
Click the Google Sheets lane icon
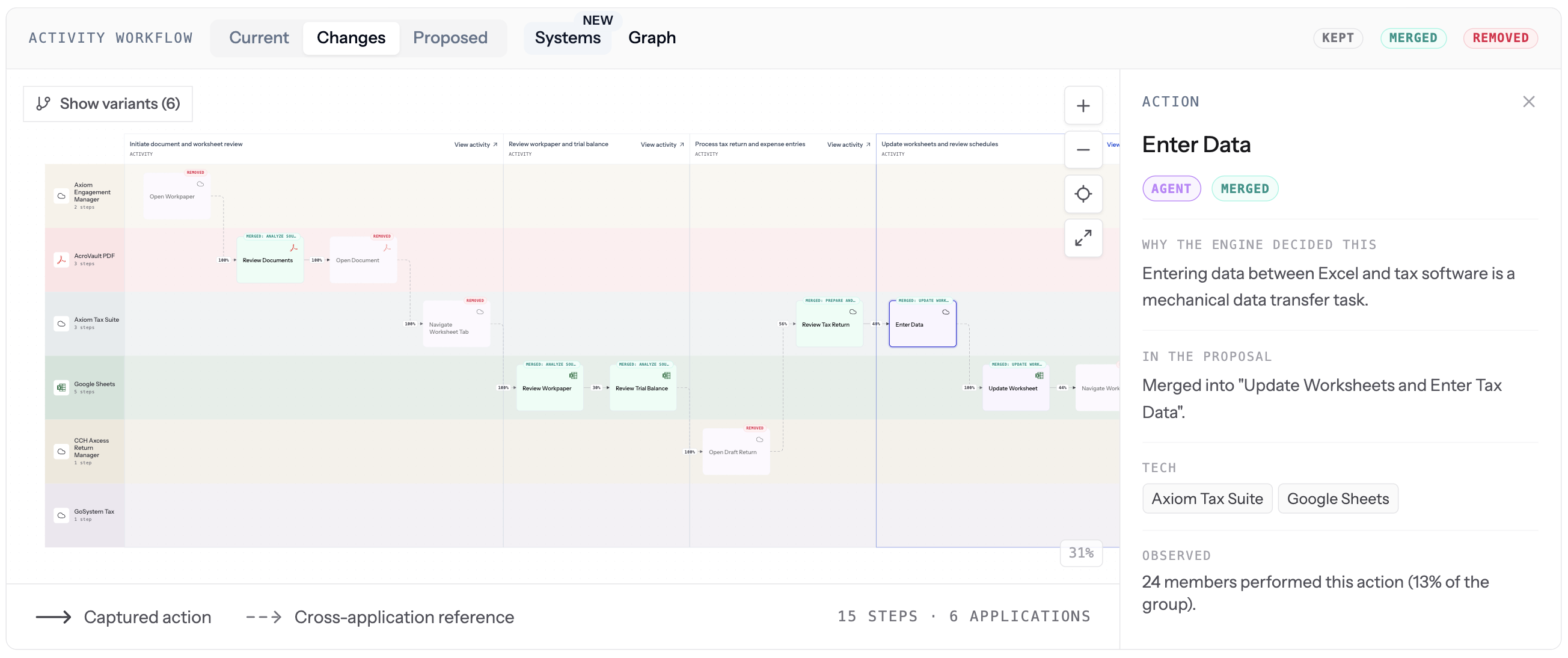[61, 388]
